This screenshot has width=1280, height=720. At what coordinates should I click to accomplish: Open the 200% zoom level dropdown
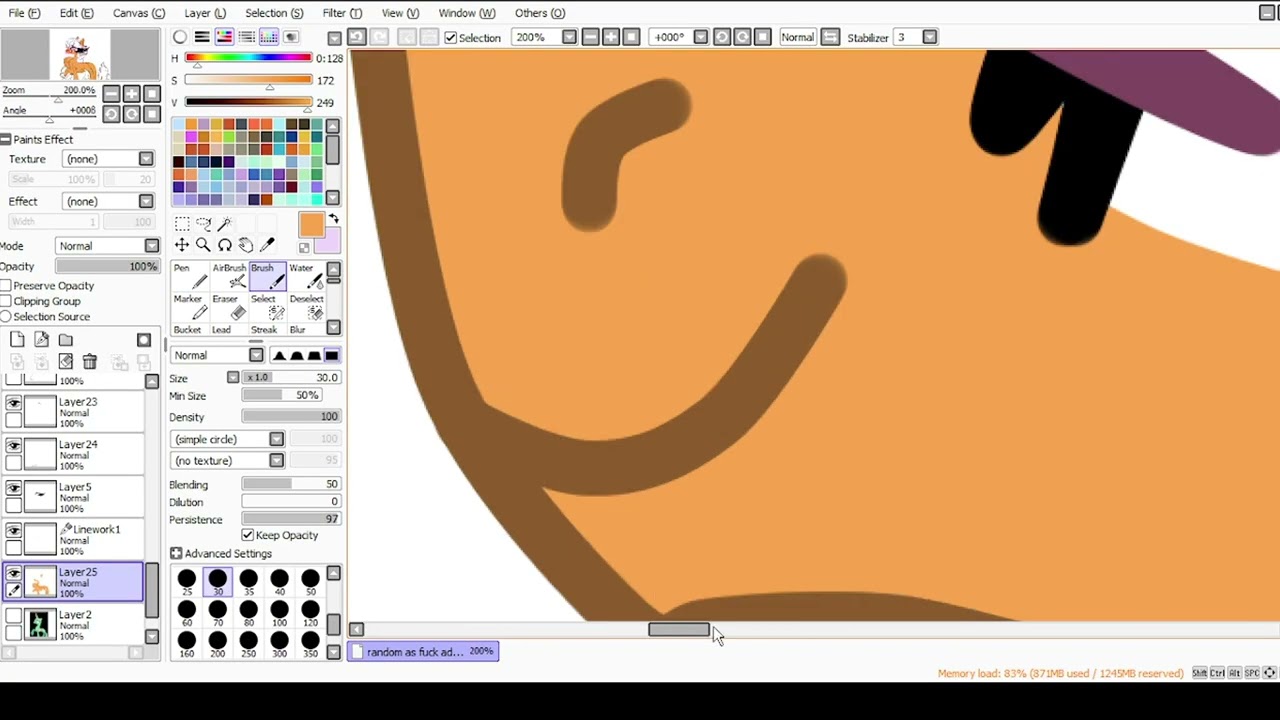click(x=569, y=37)
